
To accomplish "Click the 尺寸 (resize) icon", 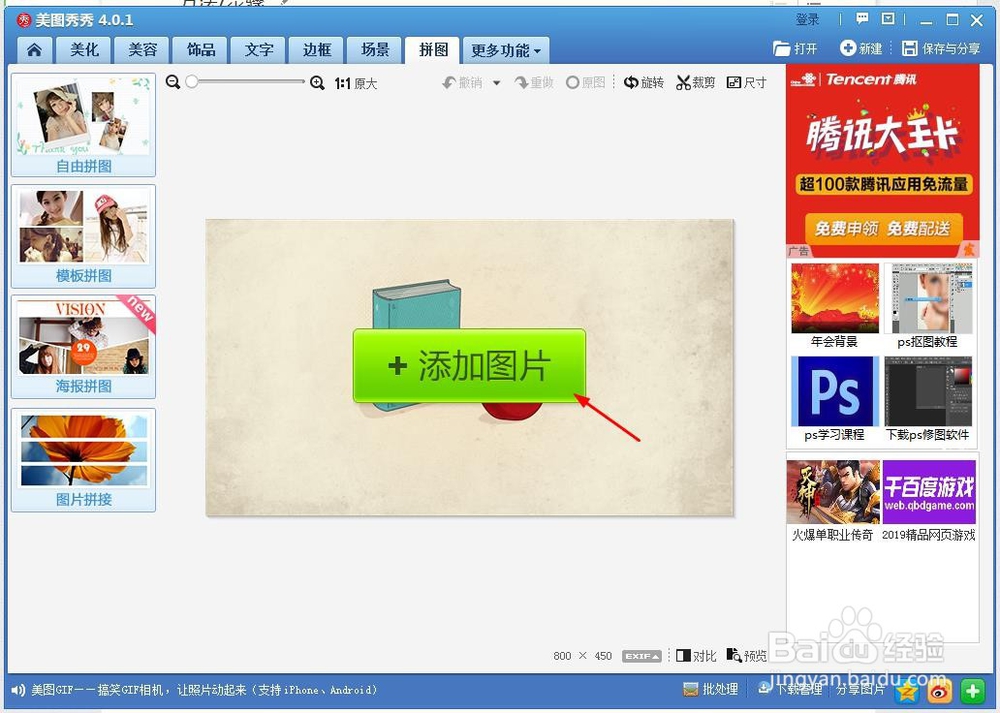I will [746, 83].
